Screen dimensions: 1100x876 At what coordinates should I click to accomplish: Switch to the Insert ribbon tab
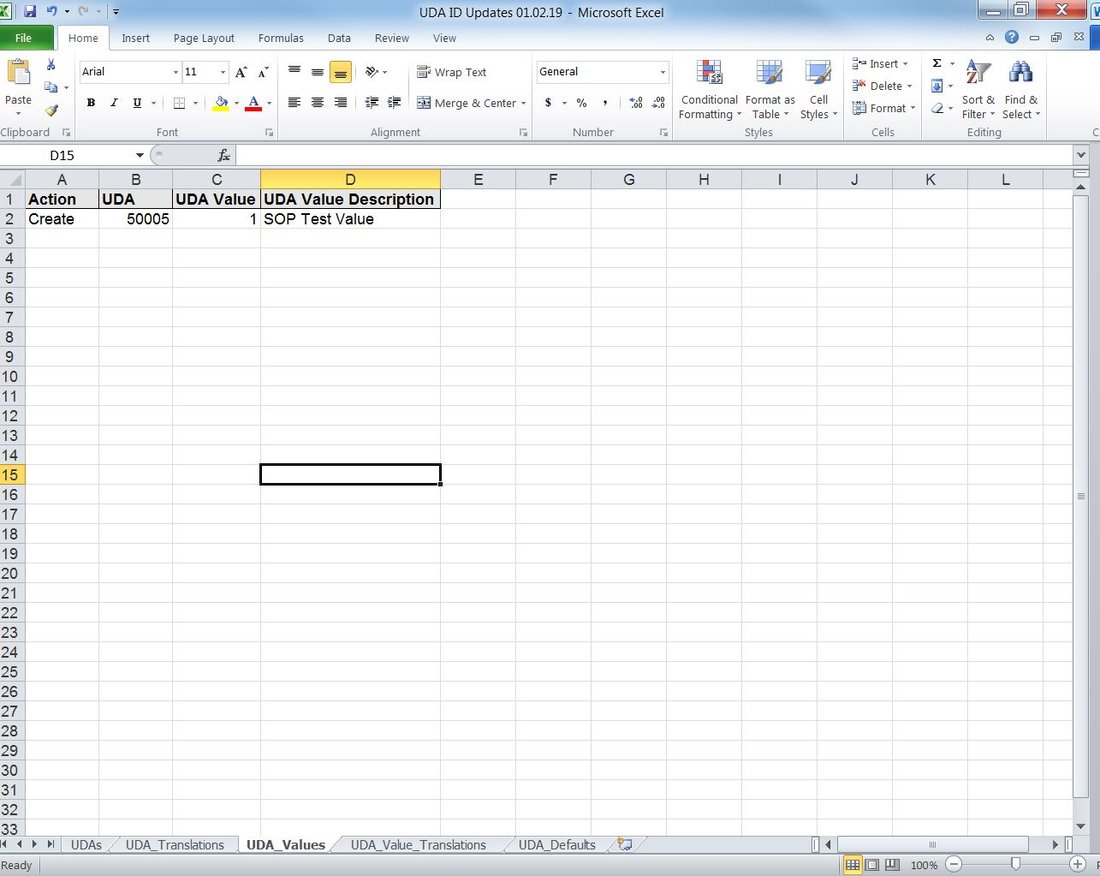click(135, 38)
